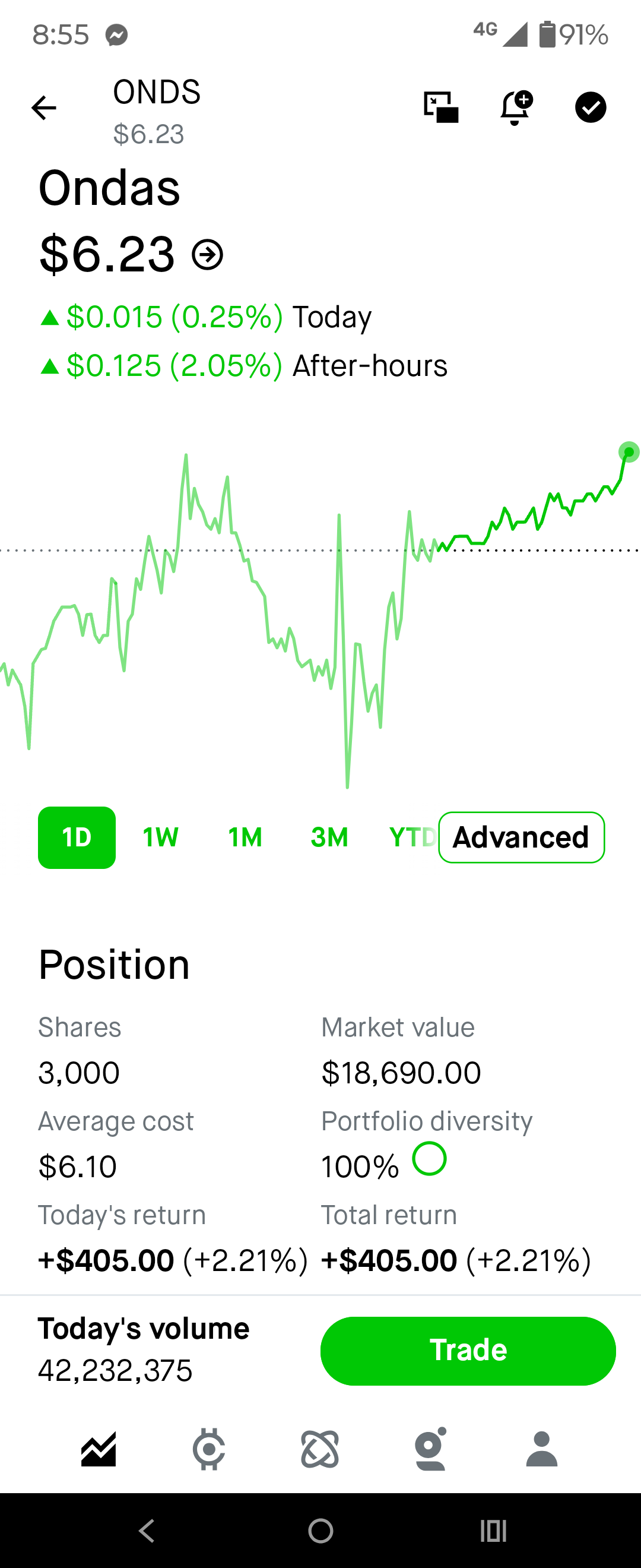Switch chart to 1W range

(161, 837)
